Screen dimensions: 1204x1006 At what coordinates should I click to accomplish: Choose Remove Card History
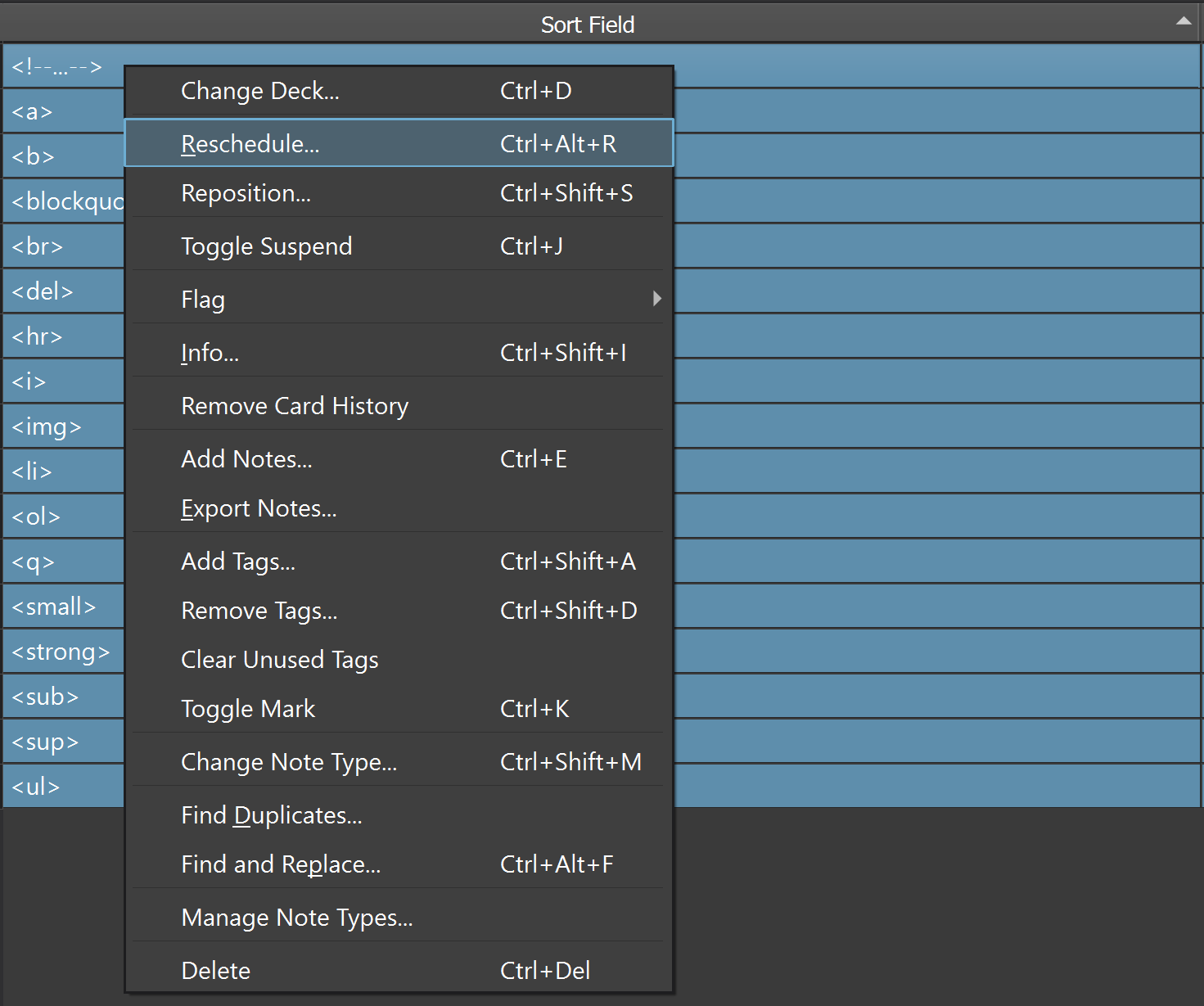pos(399,406)
